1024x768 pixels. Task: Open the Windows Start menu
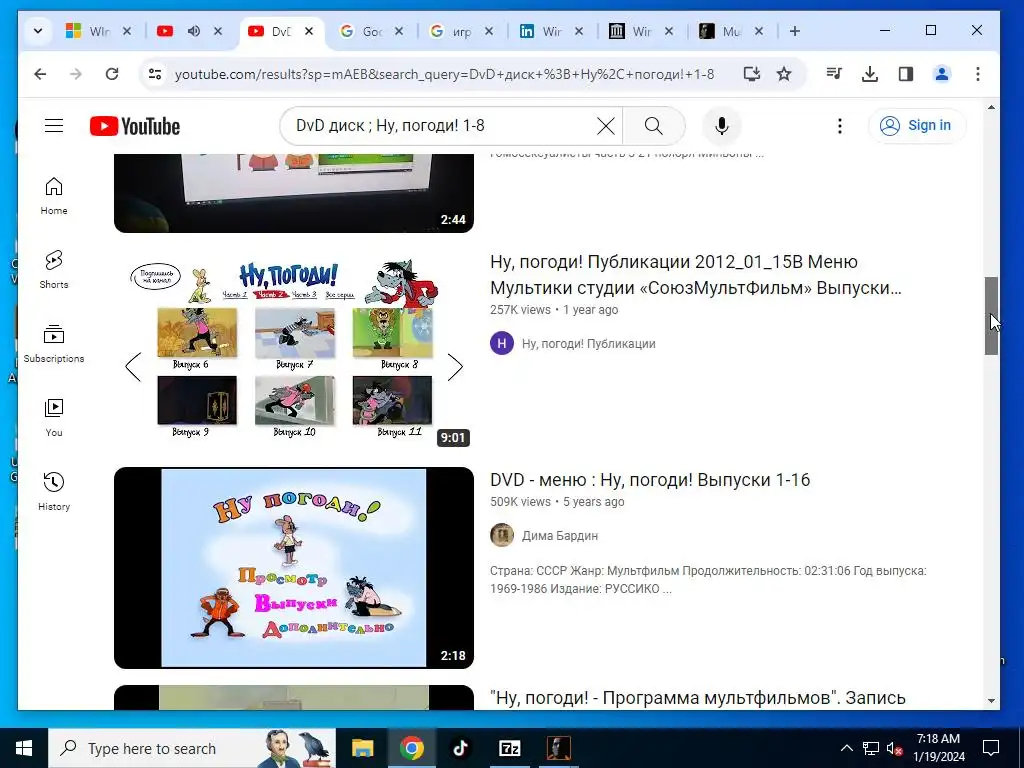tap(24, 748)
